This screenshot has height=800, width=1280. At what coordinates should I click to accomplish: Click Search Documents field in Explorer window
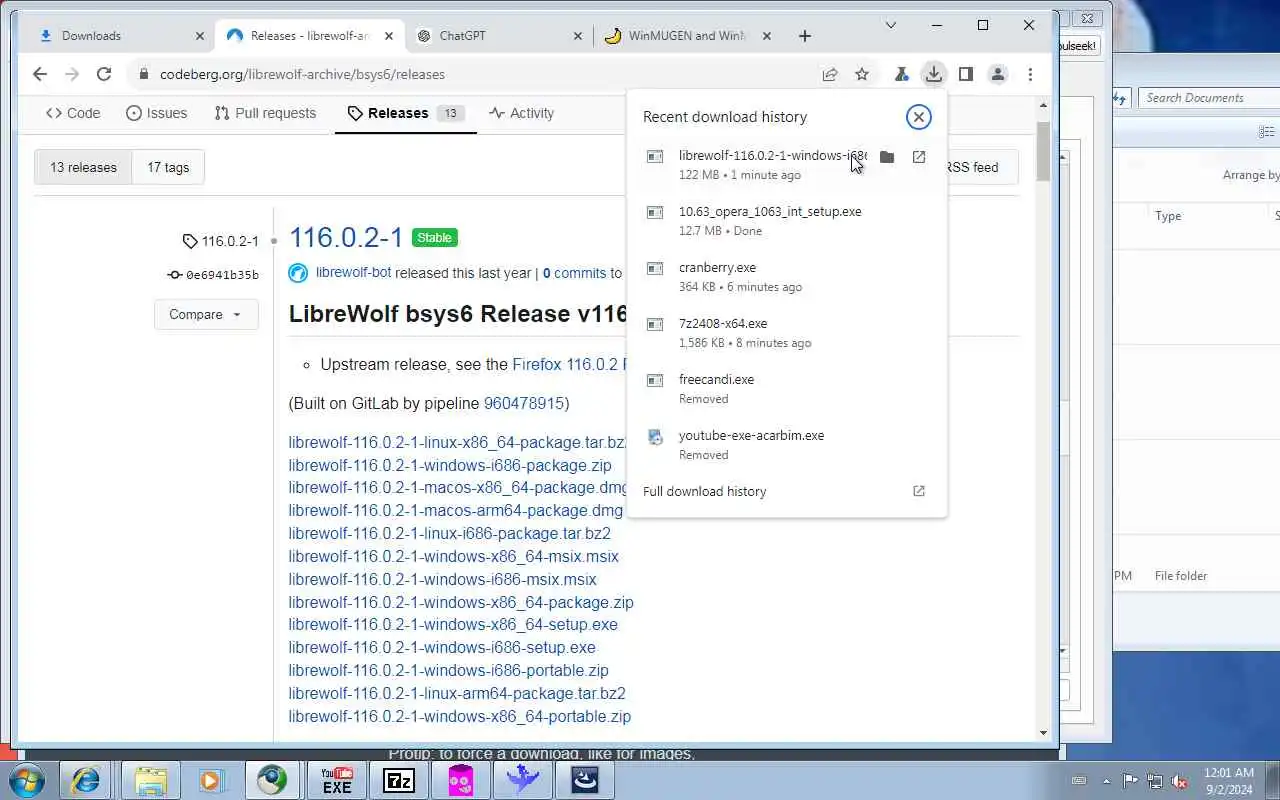click(x=1208, y=98)
